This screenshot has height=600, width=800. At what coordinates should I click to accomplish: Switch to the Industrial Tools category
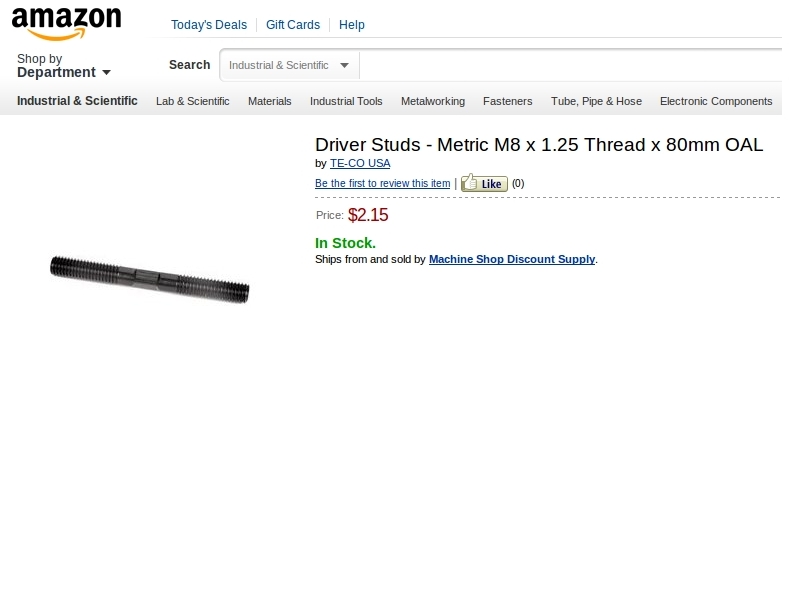click(346, 101)
